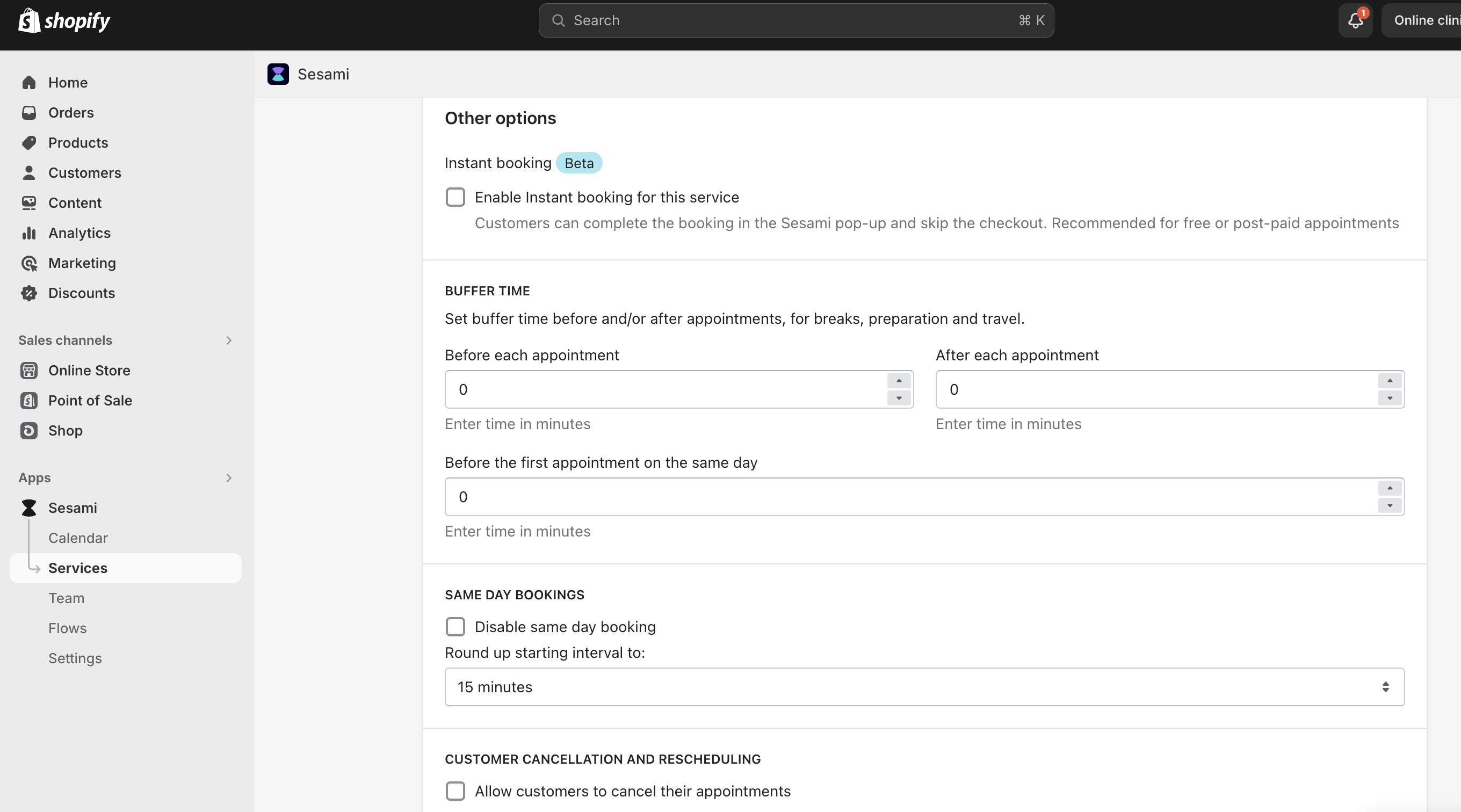
Task: Enable Instant booking for this service
Action: click(455, 197)
